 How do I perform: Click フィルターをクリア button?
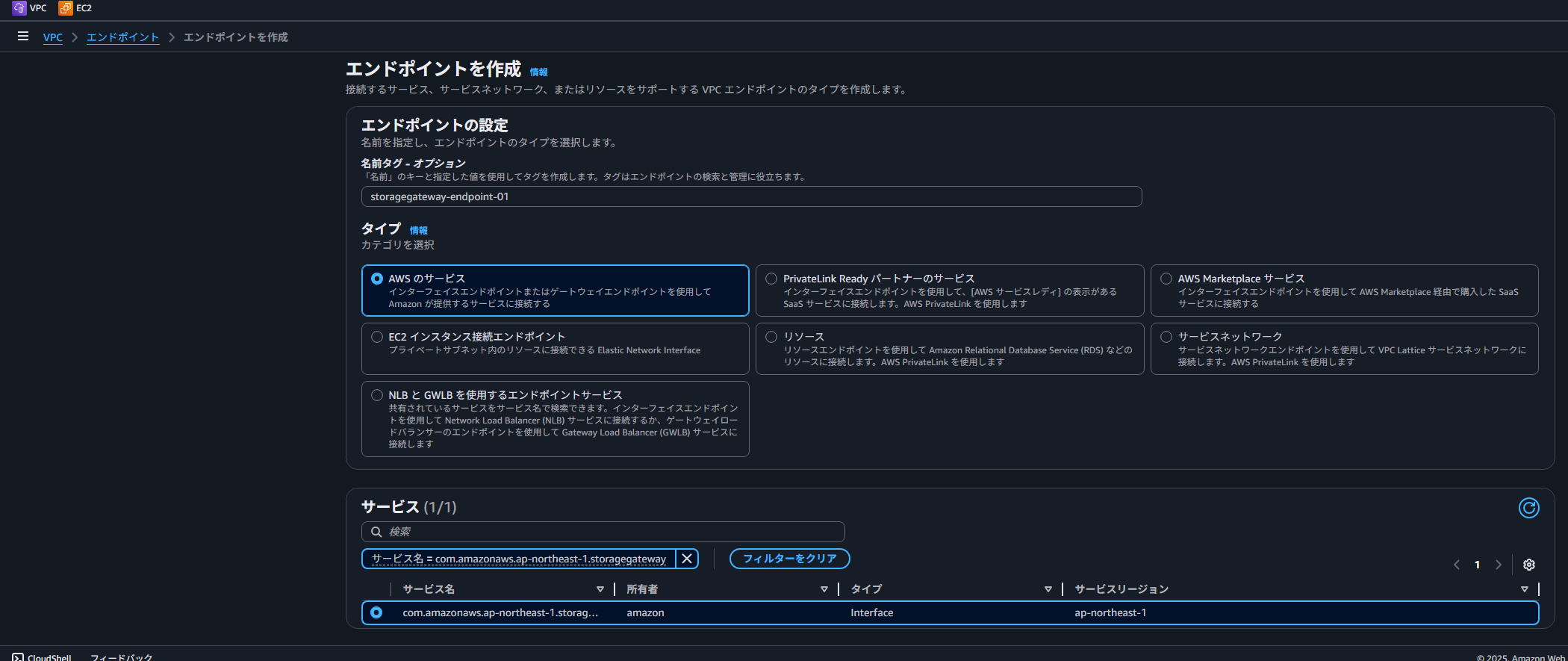click(789, 559)
